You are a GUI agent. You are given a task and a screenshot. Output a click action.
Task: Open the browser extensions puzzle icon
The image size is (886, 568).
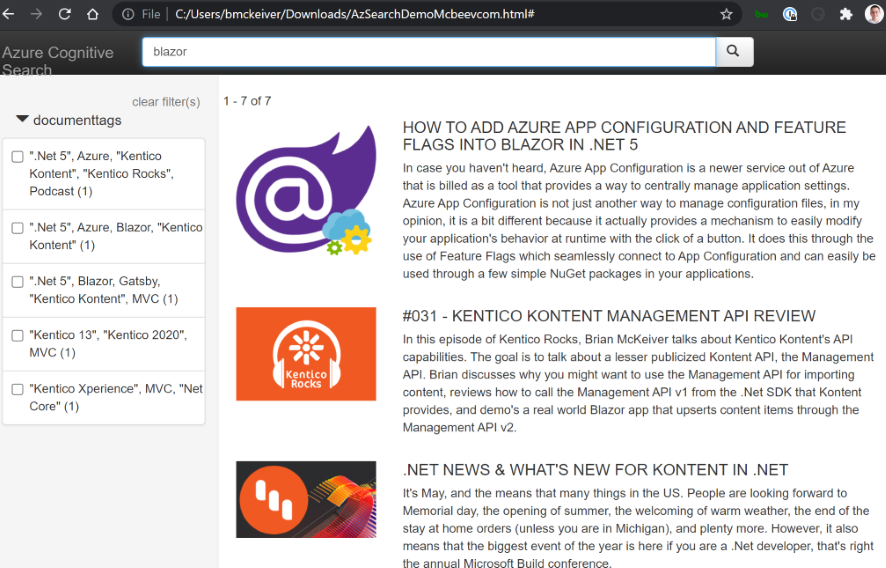click(846, 14)
